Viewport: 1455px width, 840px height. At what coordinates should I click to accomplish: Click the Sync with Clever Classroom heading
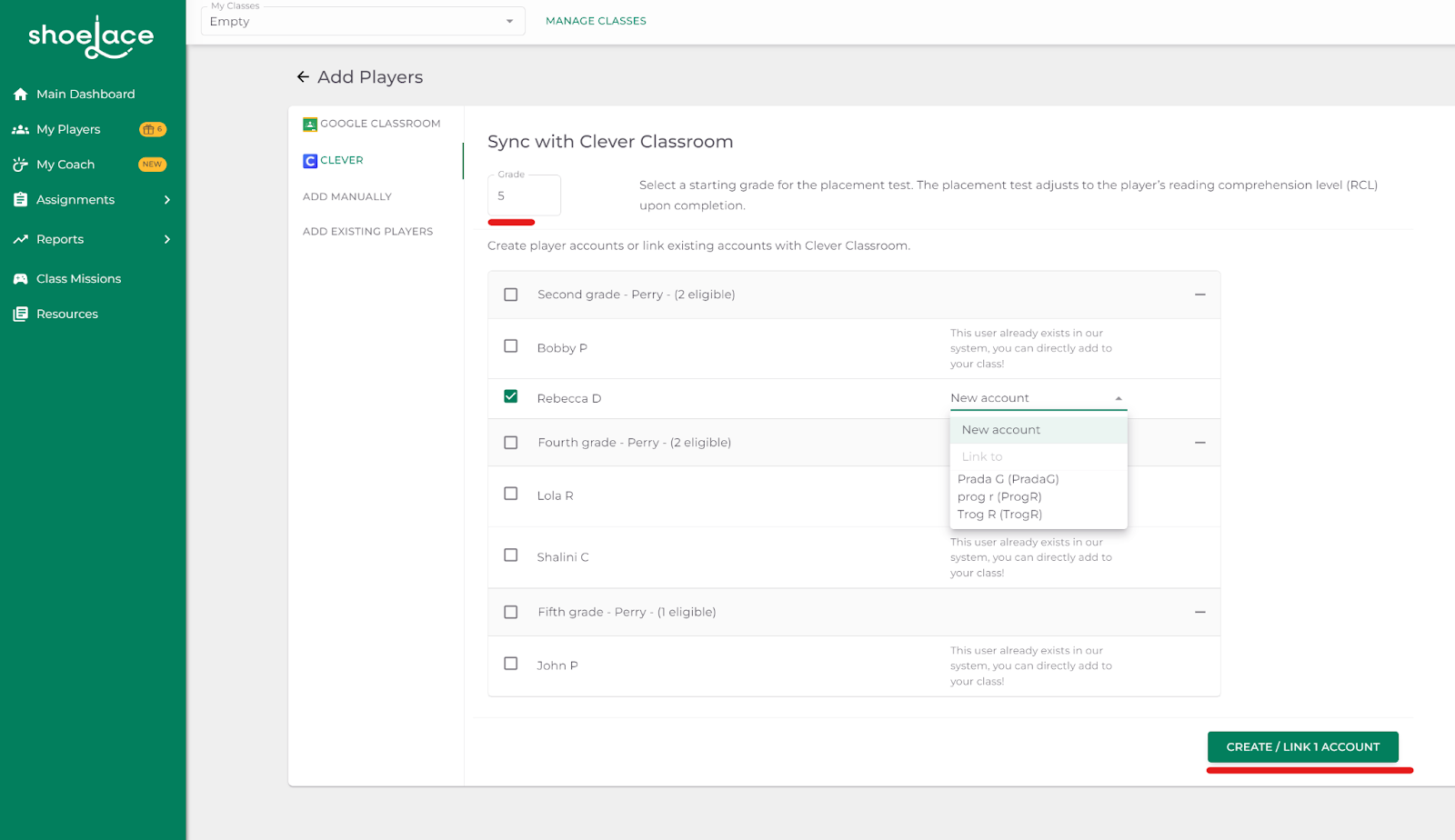pos(610,142)
